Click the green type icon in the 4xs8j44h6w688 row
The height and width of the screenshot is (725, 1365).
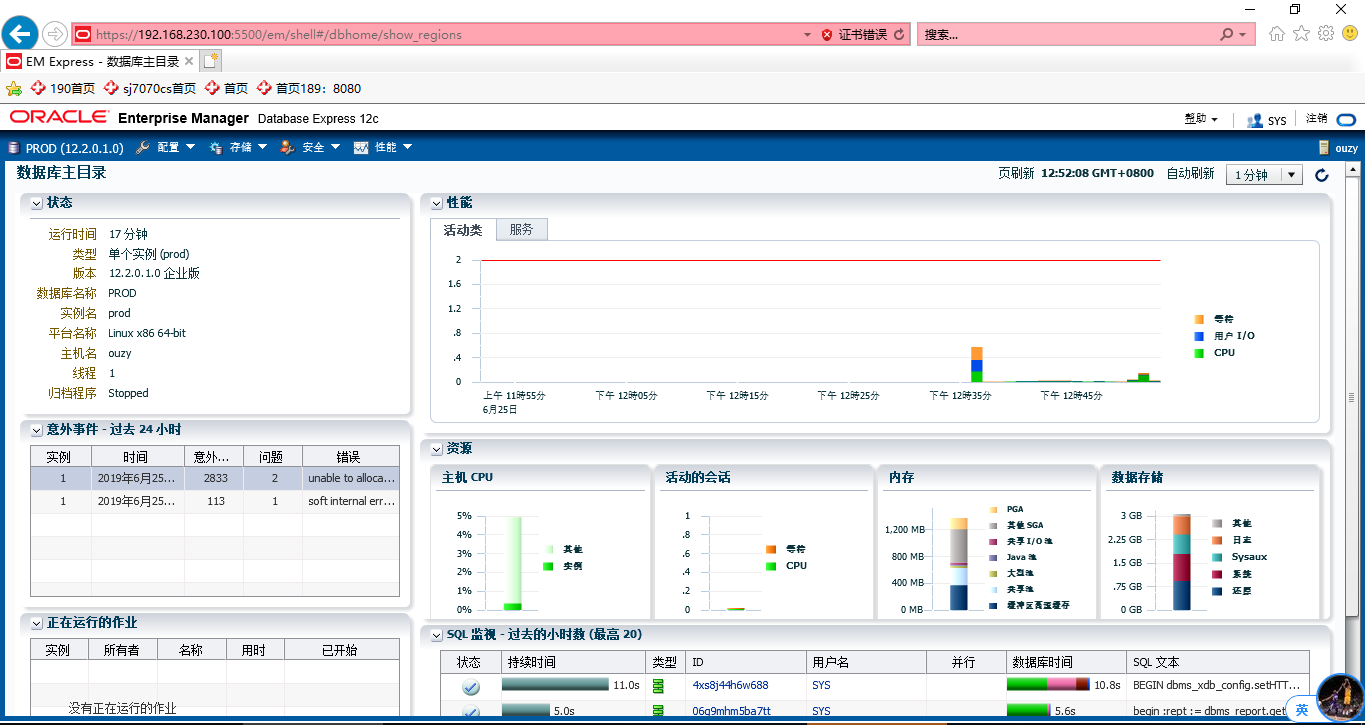point(658,686)
